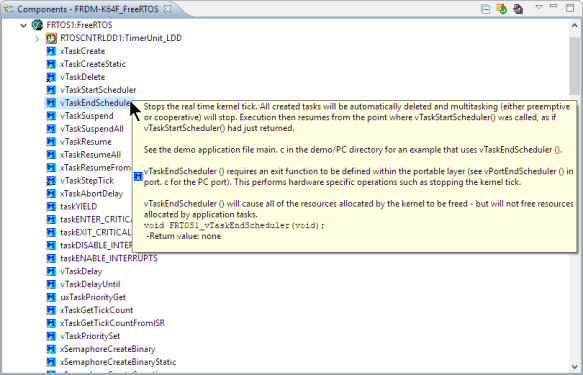Select the xTaskGetTickCountFromISR method
The width and height of the screenshot is (583, 375).
click(x=113, y=323)
